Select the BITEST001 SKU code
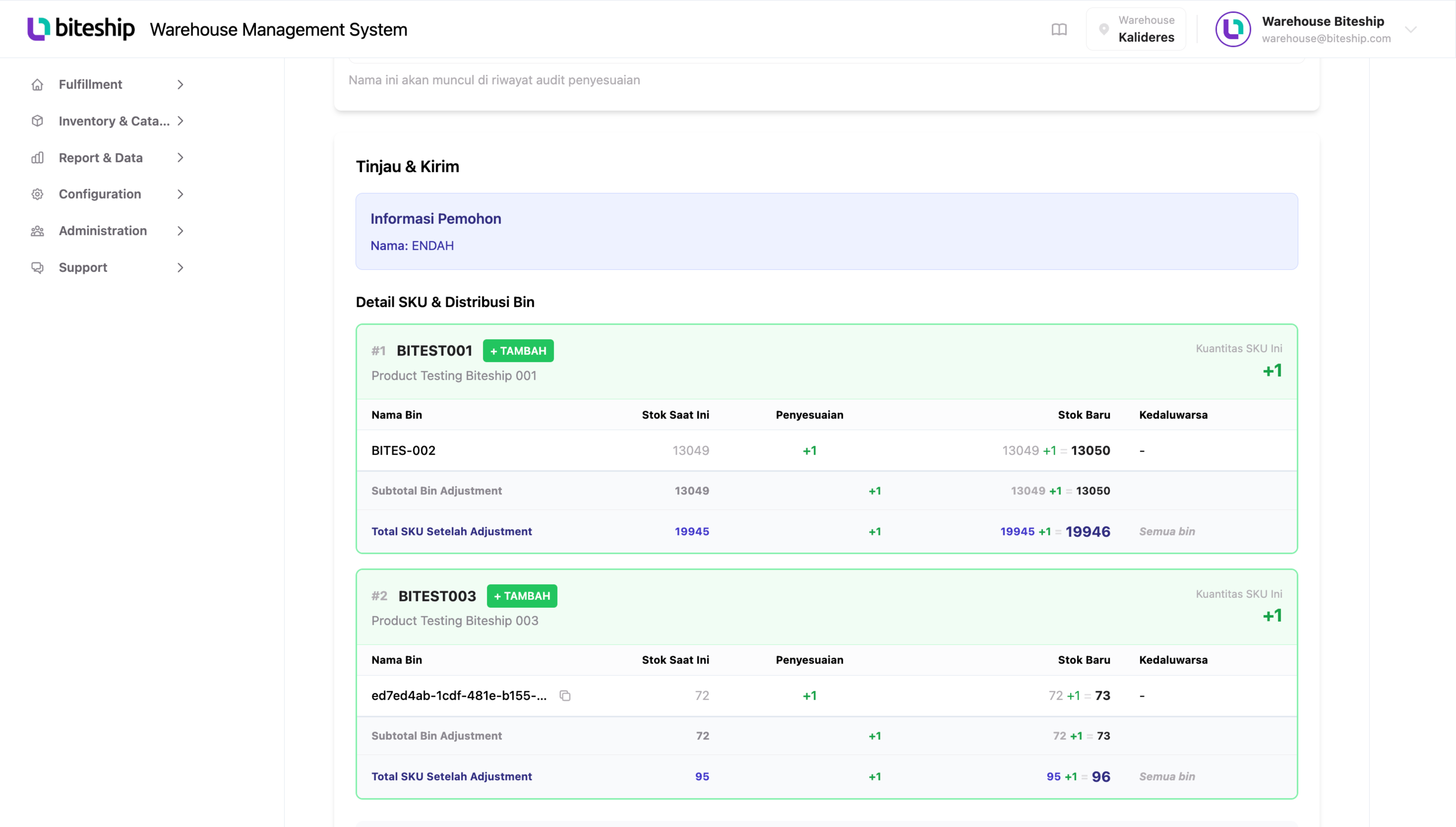This screenshot has height=827, width=1456. (x=434, y=350)
